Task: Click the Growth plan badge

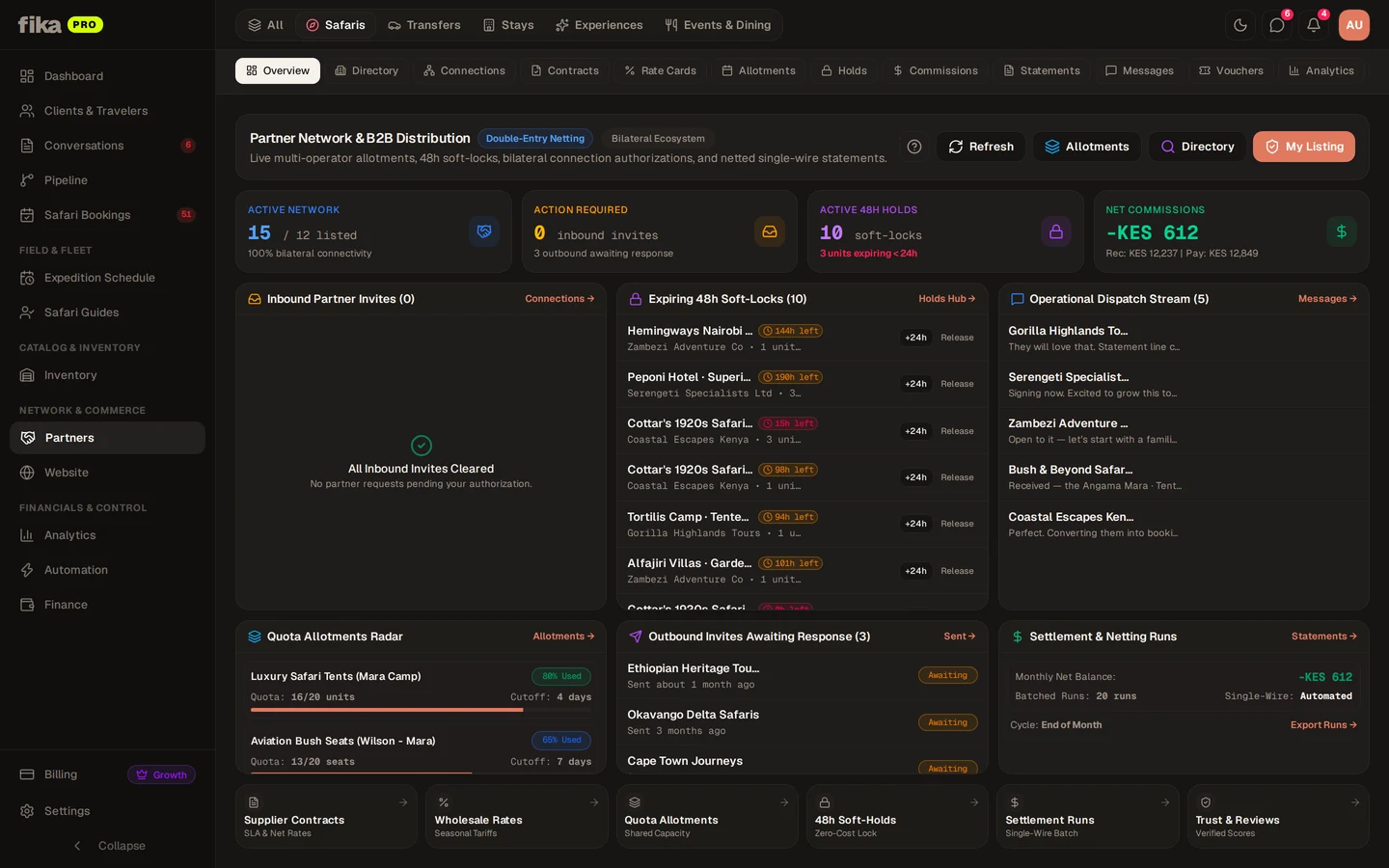Action: (x=161, y=774)
